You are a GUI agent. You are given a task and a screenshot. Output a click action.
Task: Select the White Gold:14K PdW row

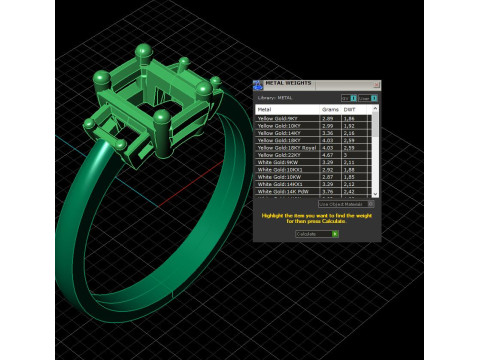[x=313, y=192]
